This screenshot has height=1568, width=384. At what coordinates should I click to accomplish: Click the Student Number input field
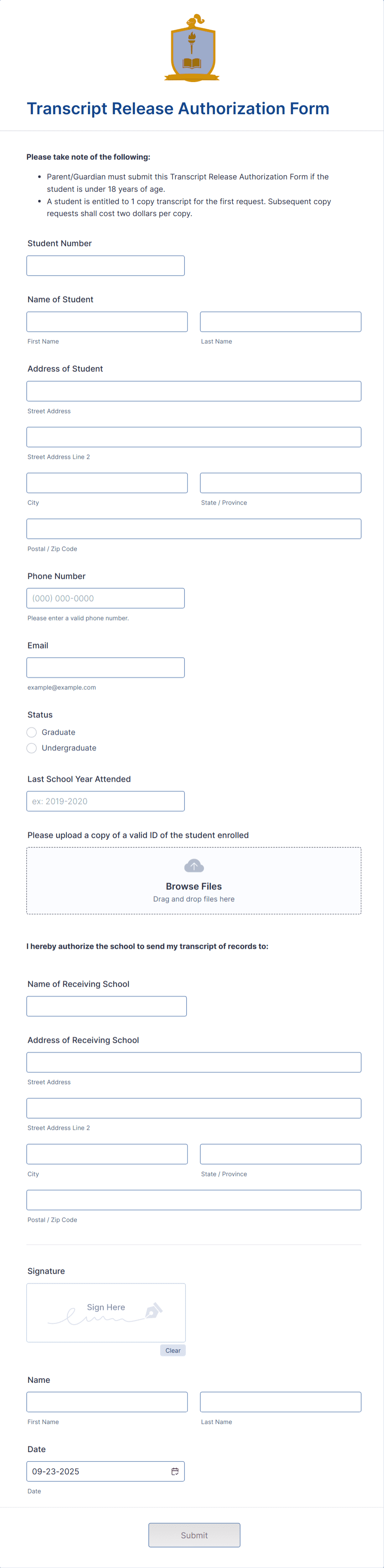[x=105, y=265]
